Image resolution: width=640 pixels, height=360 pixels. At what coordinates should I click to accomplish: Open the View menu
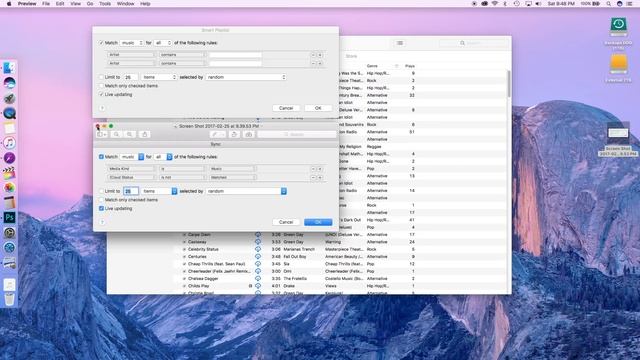pyautogui.click(x=76, y=4)
